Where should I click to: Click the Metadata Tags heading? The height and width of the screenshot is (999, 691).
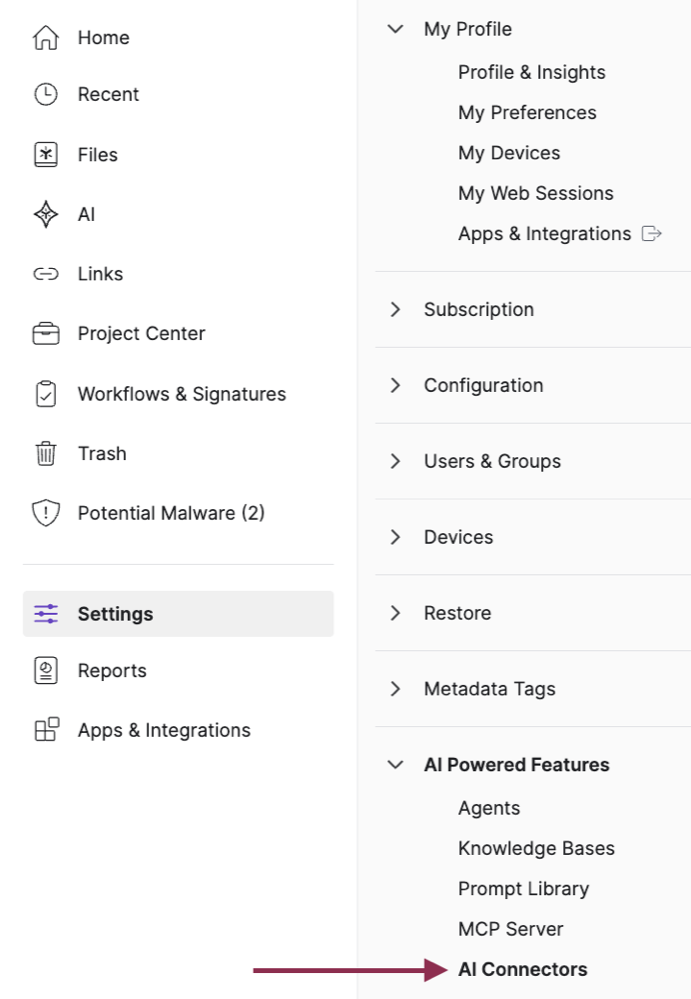[x=490, y=689]
